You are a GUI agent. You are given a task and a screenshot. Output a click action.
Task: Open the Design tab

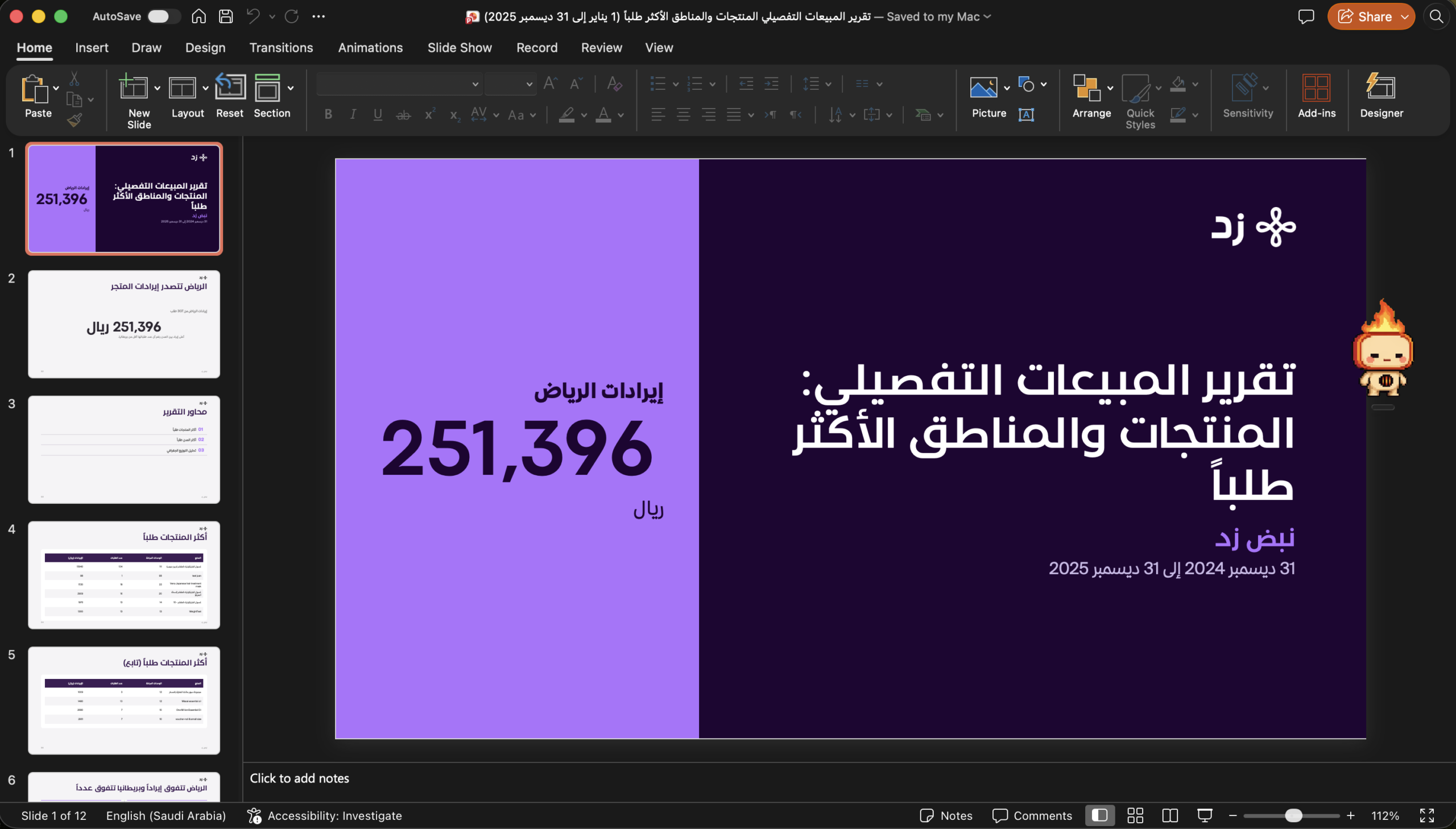click(205, 48)
